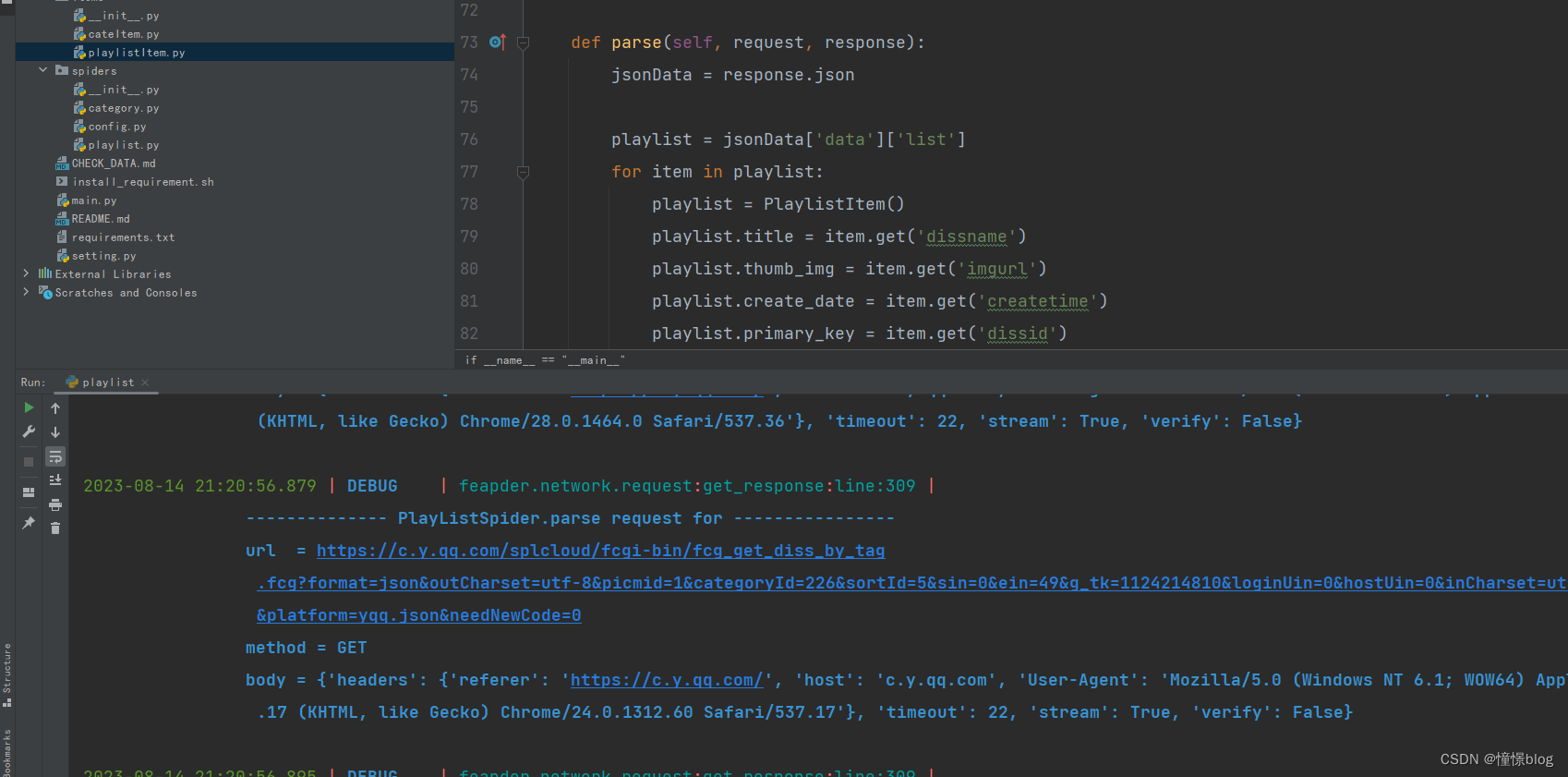1568x777 pixels.
Task: Open the Bookmarks tool window tab
Action: click(7, 752)
